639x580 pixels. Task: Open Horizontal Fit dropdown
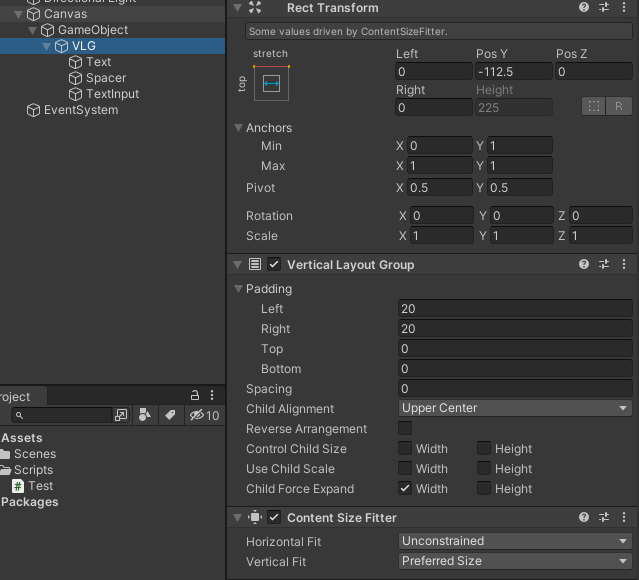pos(515,541)
